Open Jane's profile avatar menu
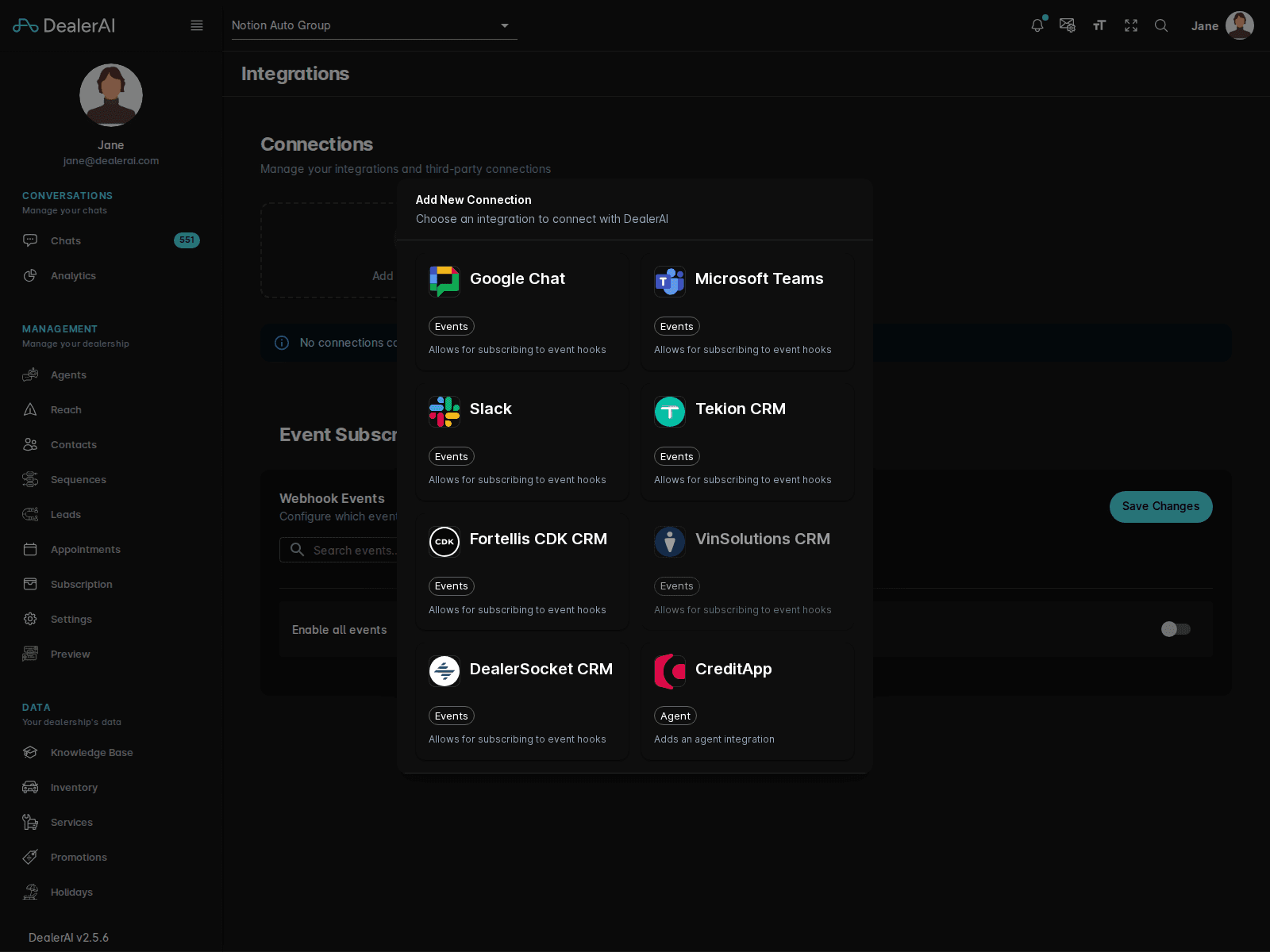Viewport: 1270px width, 952px height. tap(1240, 25)
